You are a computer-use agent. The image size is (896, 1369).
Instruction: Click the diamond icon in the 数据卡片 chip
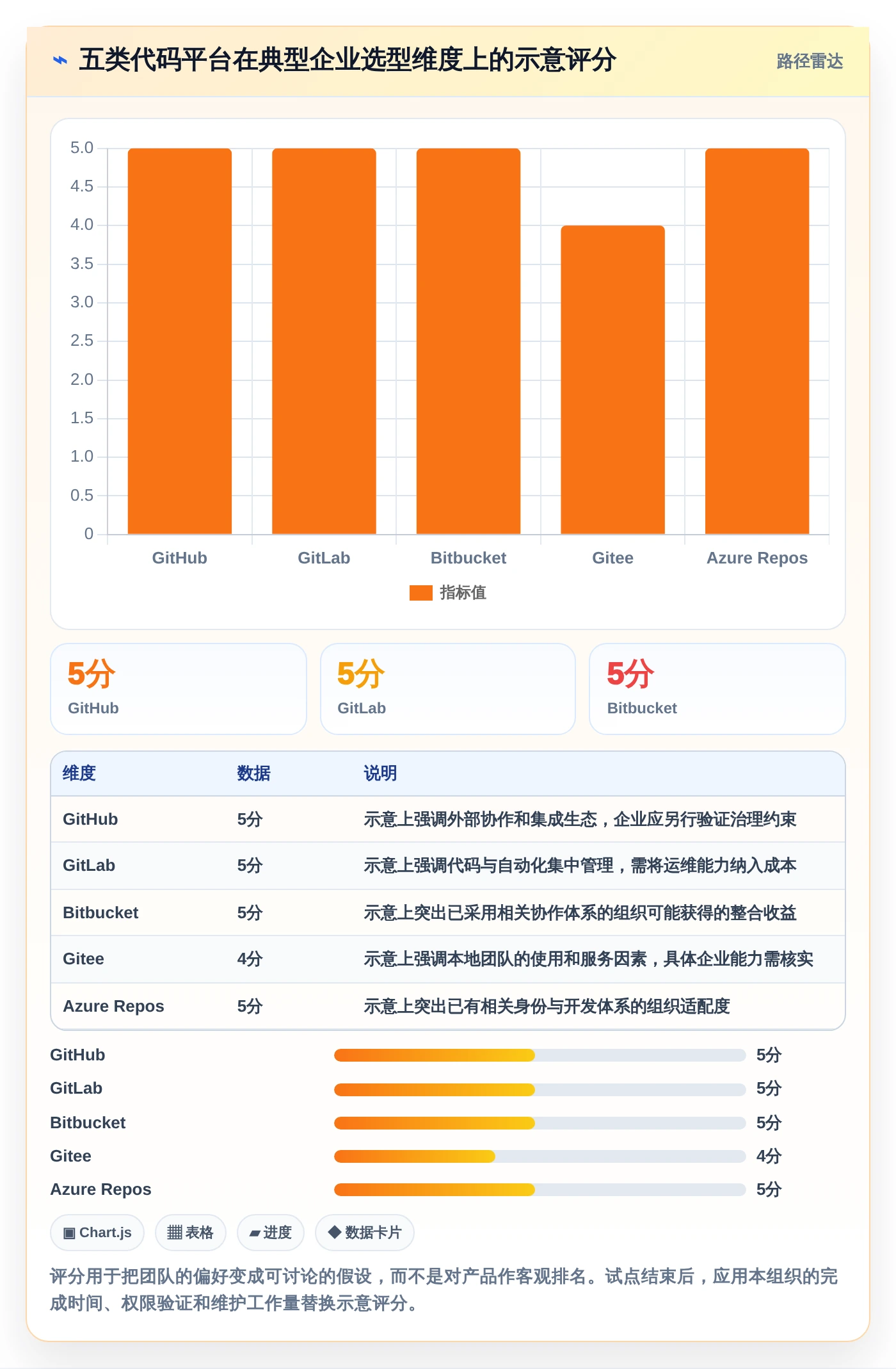(334, 1232)
